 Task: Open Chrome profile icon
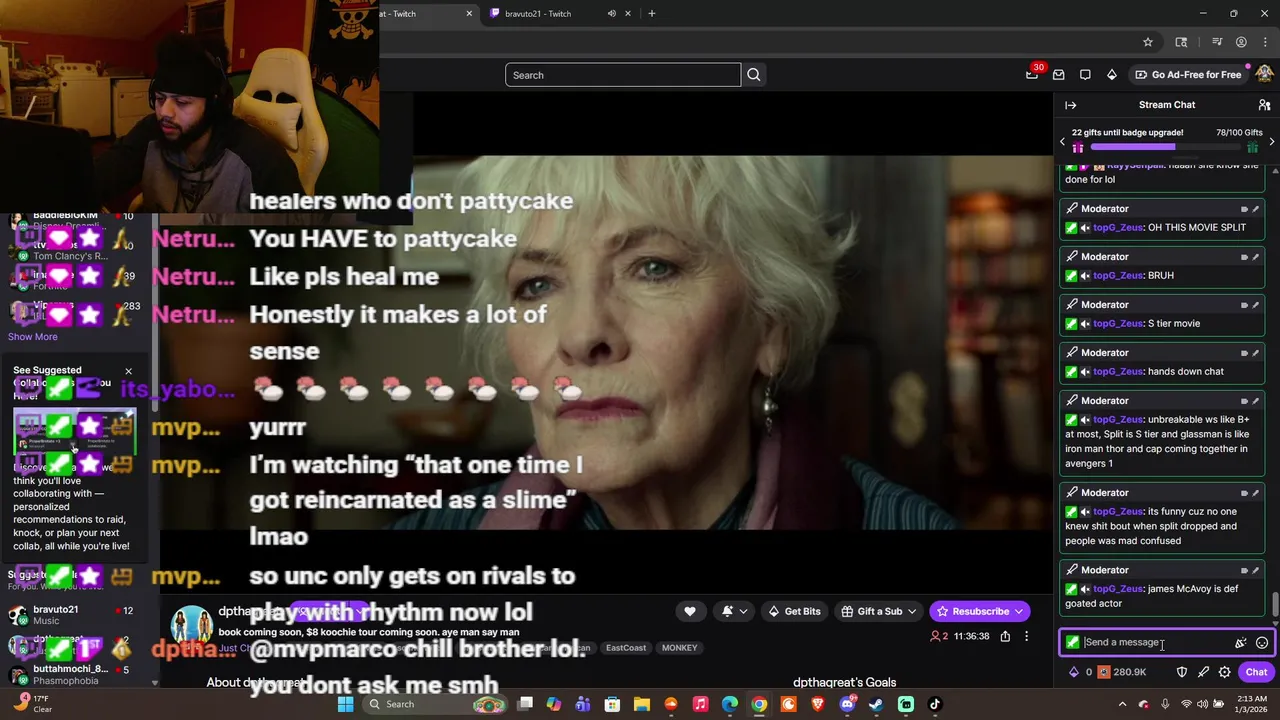pyautogui.click(x=1241, y=42)
